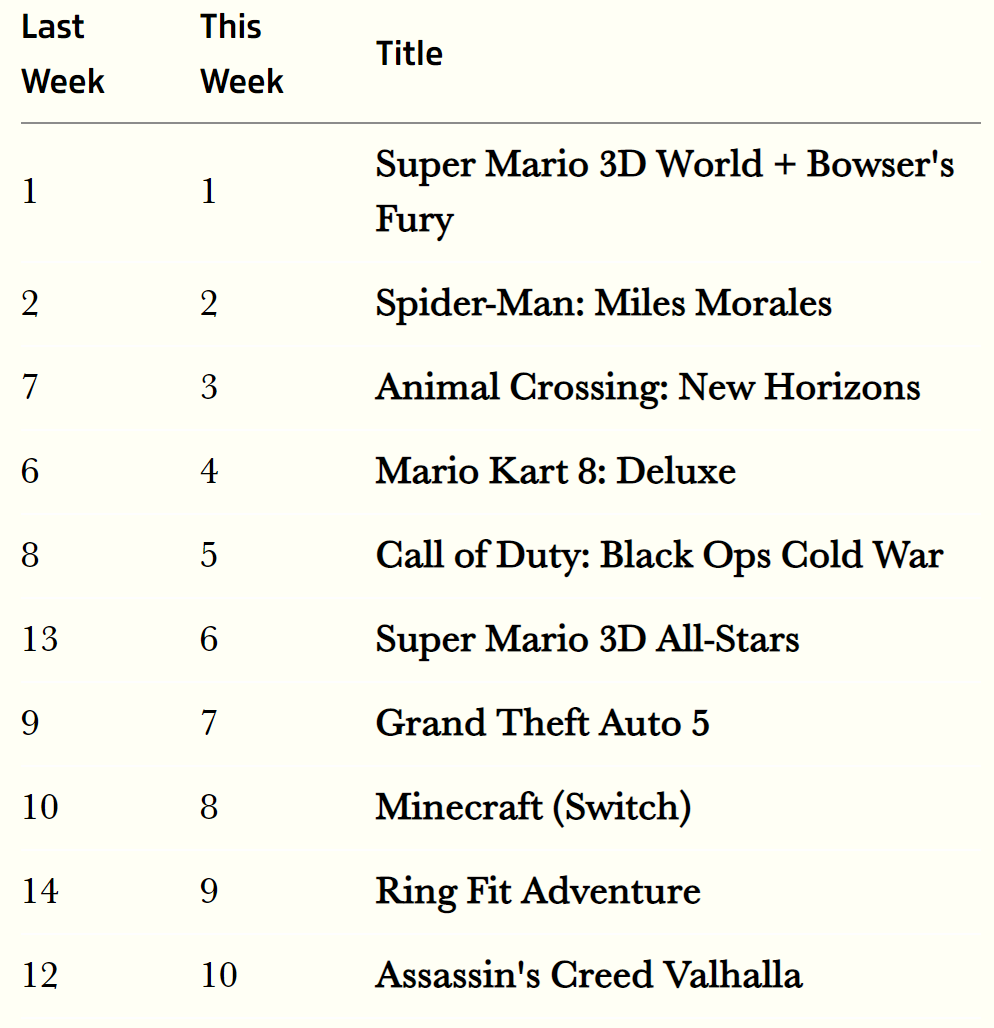This screenshot has width=994, height=1028.
Task: Click last week's rank 14 cell
Action: coord(40,891)
